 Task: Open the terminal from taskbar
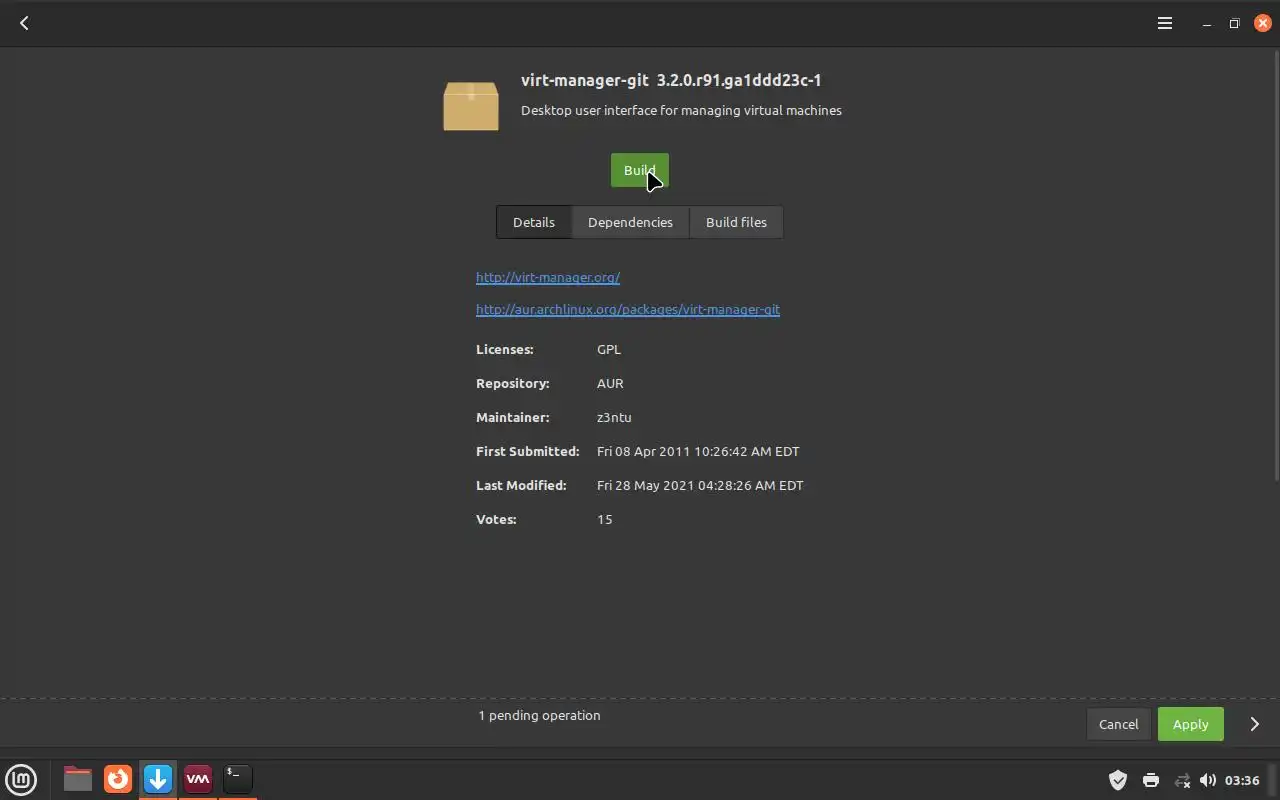(x=237, y=778)
